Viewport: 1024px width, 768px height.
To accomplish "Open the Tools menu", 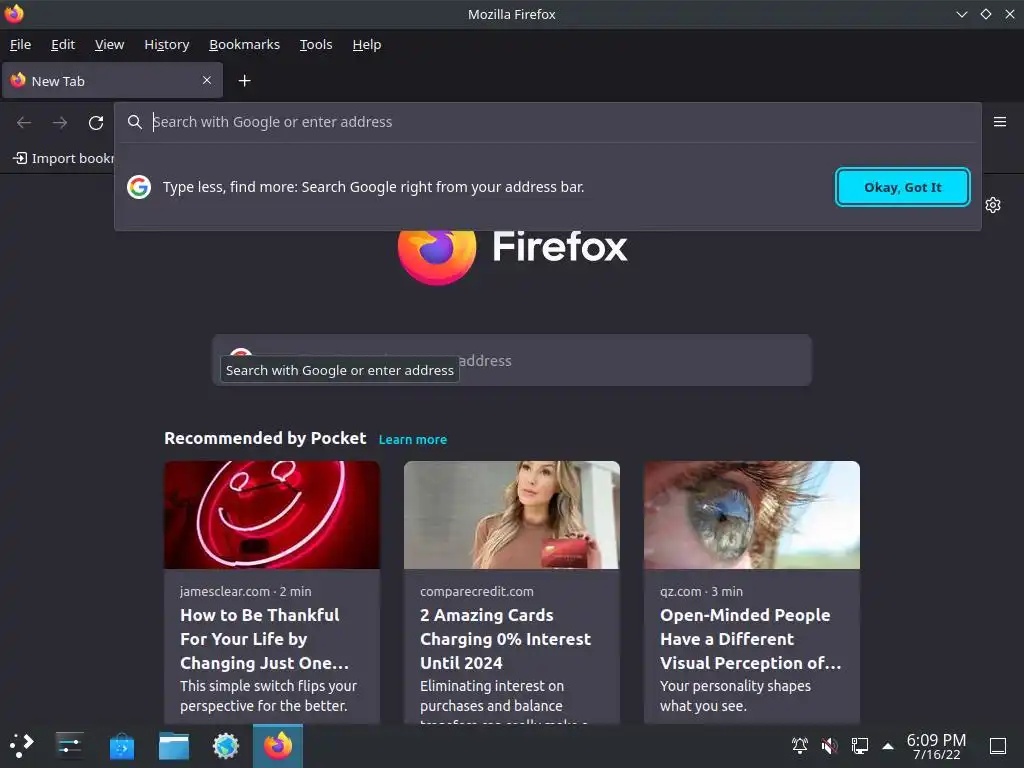I will tap(316, 44).
